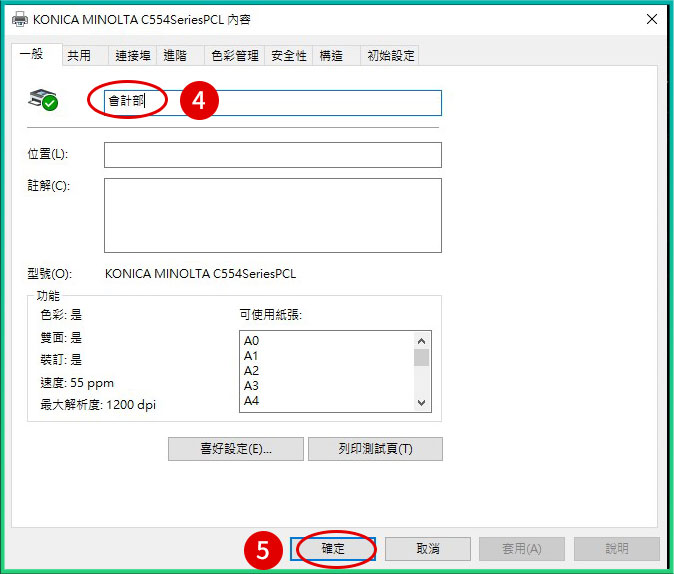This screenshot has height=574, width=674.
Task: Open the 連接埠 tab
Action: pyautogui.click(x=133, y=55)
